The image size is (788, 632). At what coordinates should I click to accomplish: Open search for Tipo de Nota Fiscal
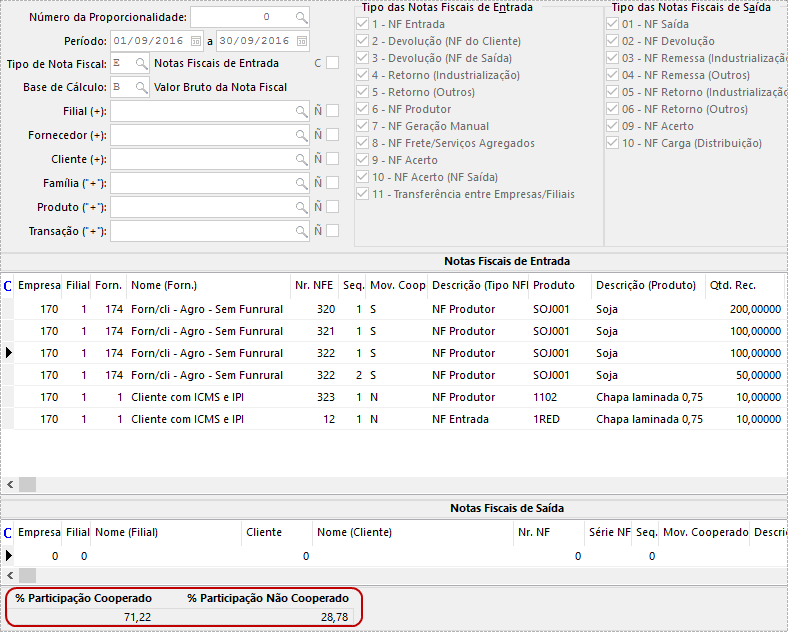(x=142, y=64)
